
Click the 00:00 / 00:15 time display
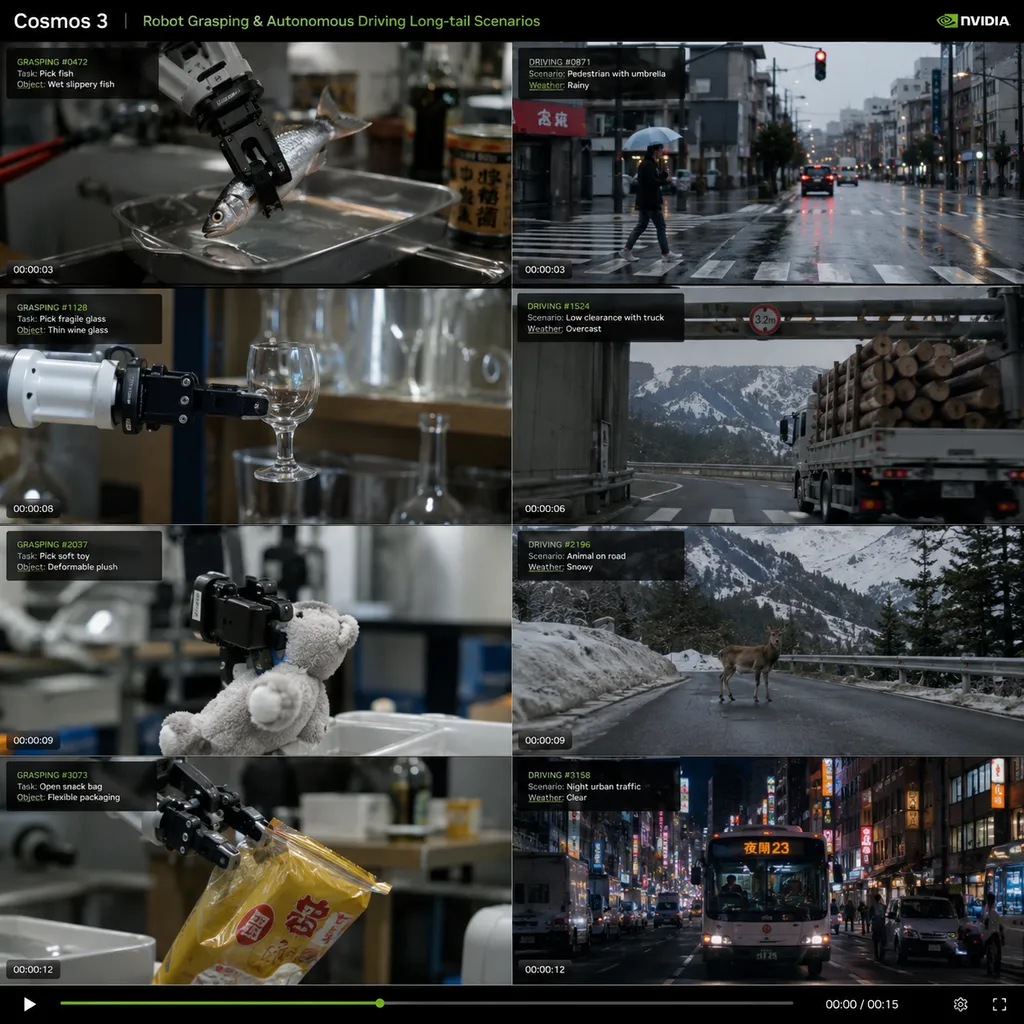point(861,1004)
